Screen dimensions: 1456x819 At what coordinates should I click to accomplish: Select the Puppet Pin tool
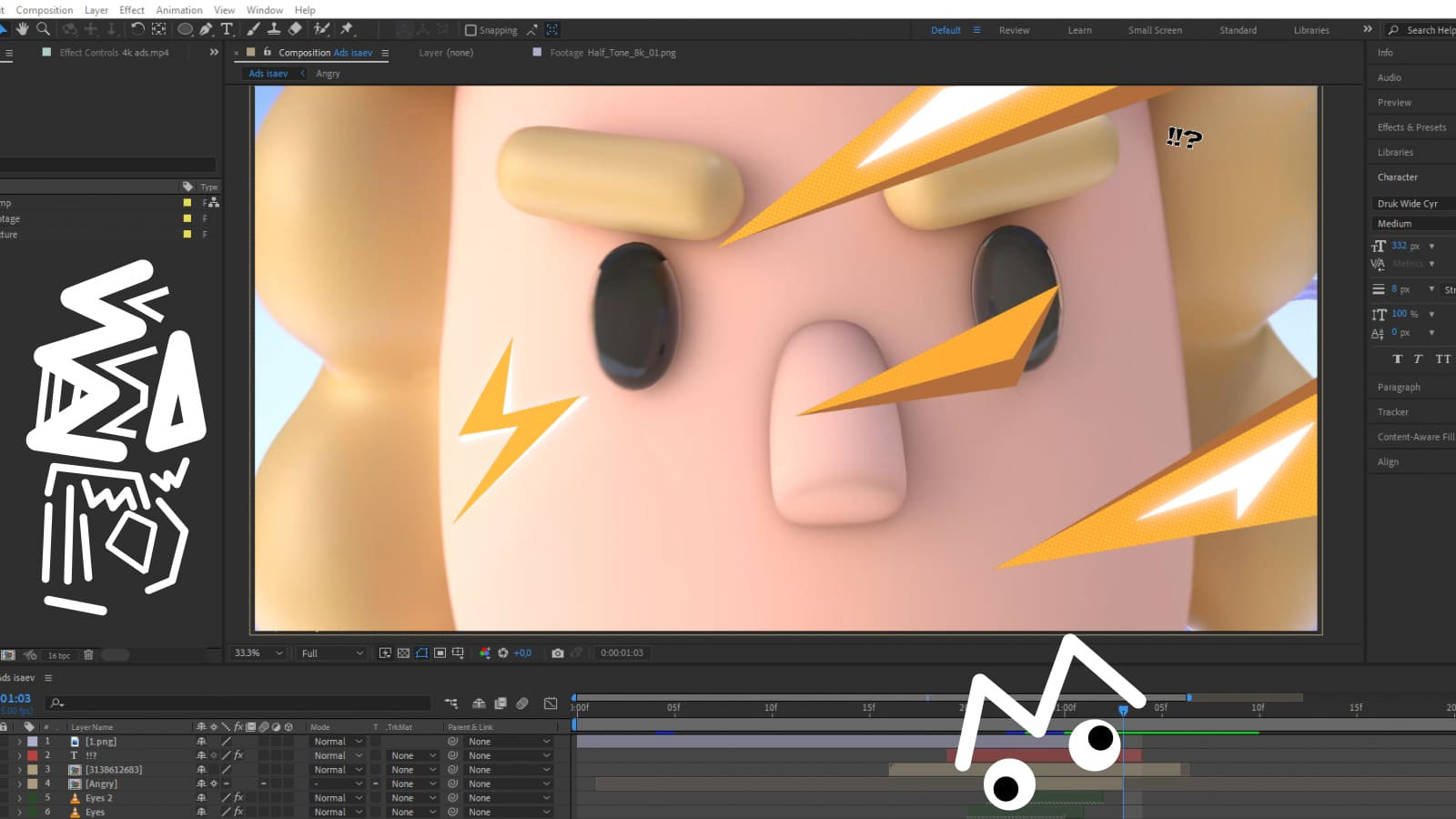(347, 29)
